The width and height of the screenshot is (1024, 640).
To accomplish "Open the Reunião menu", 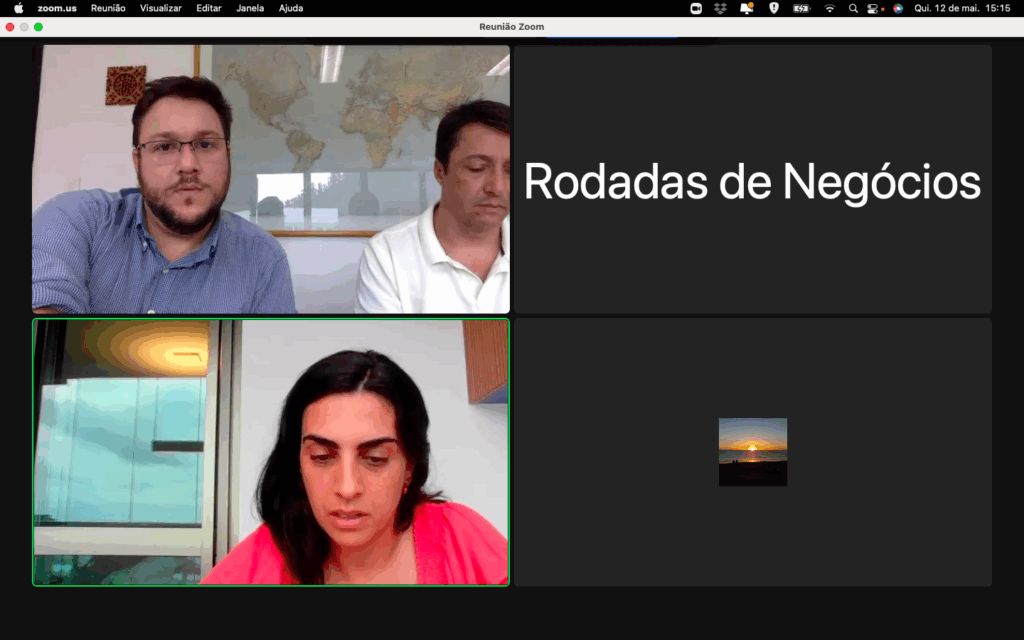I will [108, 8].
